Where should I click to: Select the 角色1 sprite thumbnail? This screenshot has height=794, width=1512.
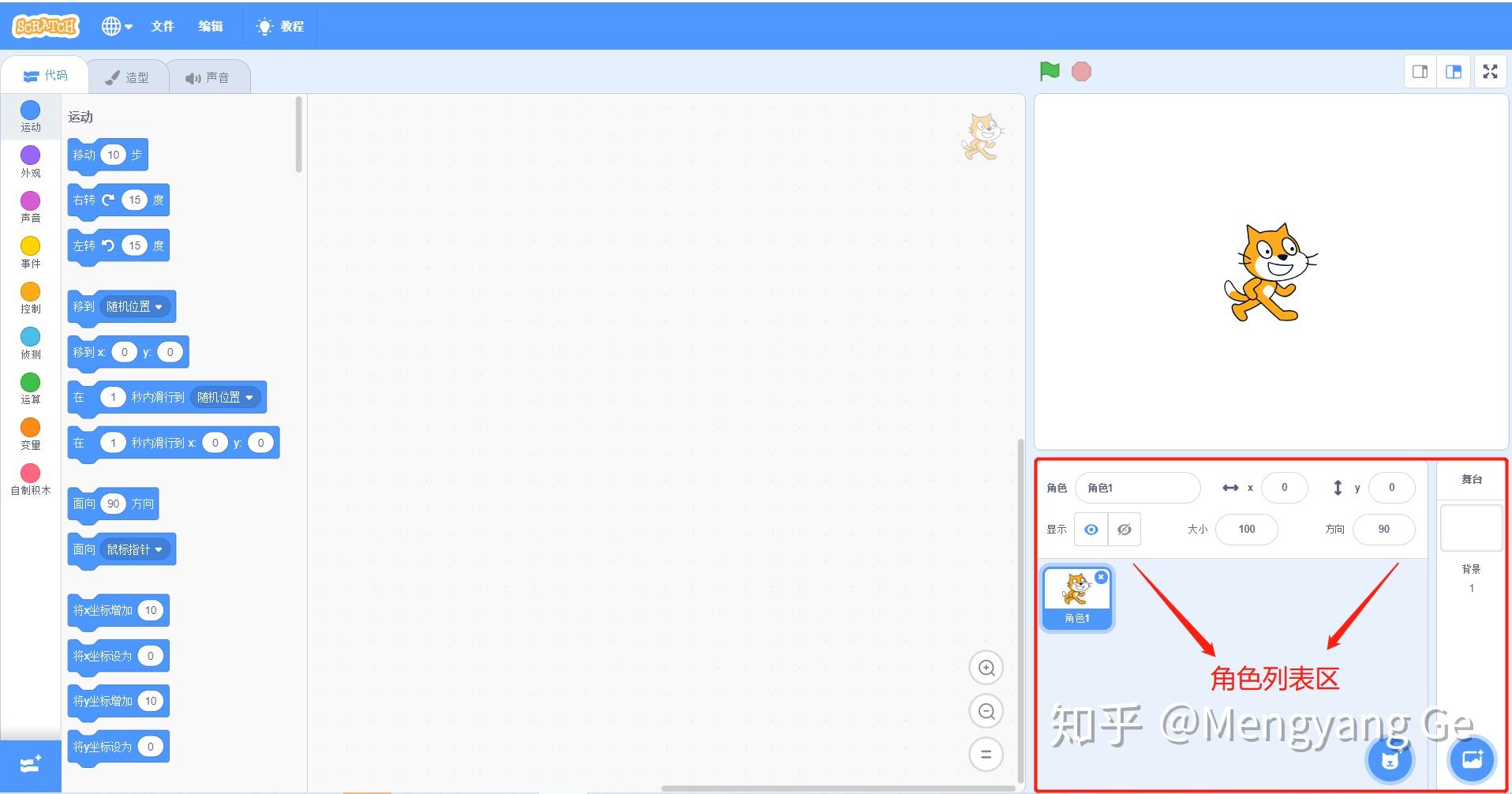pos(1077,598)
